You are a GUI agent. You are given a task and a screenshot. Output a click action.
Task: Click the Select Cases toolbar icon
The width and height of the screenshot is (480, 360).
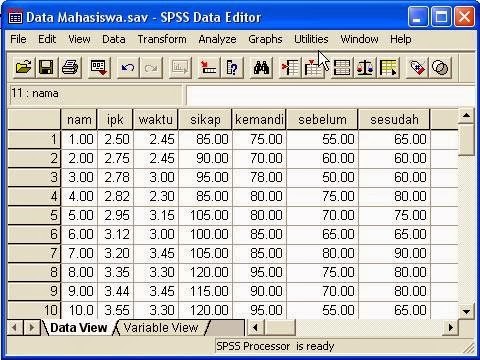[x=388, y=68]
